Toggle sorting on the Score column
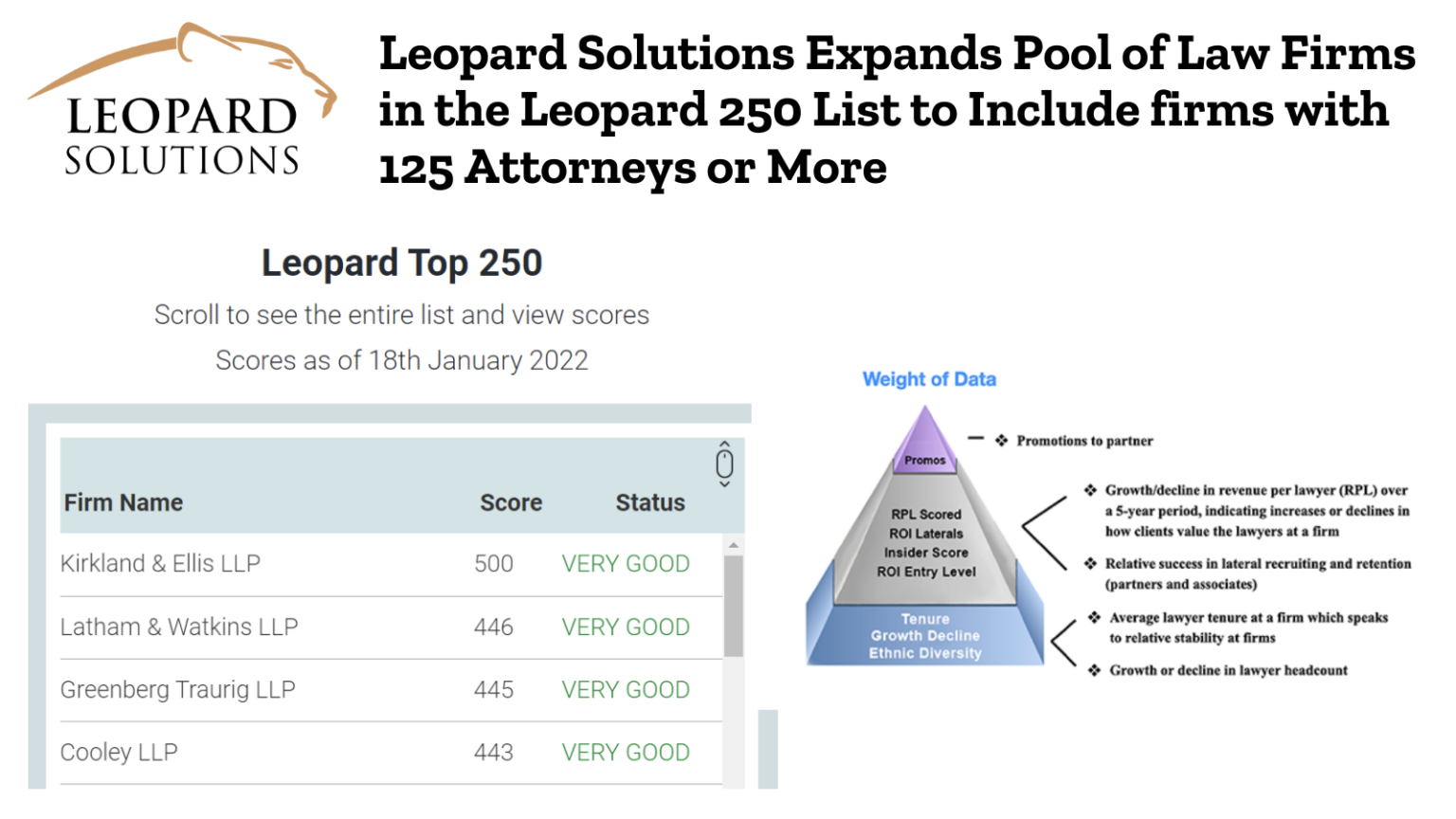 click(512, 502)
